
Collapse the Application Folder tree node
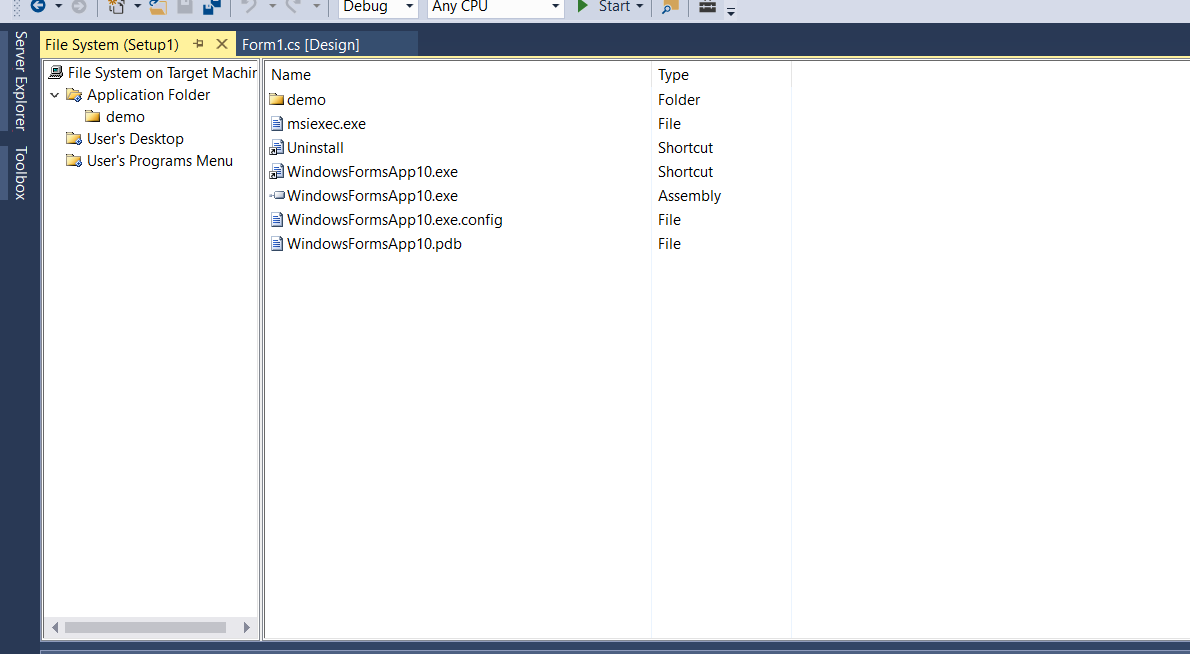55,95
